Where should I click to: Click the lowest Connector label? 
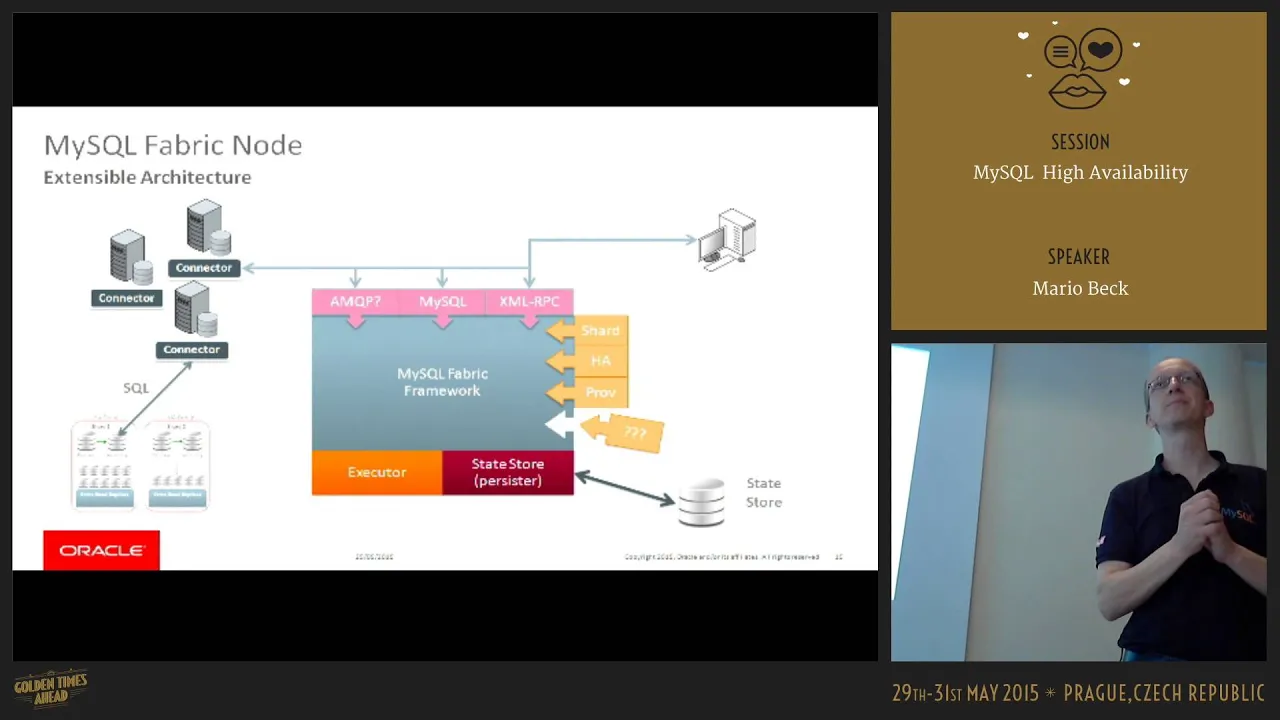192,350
